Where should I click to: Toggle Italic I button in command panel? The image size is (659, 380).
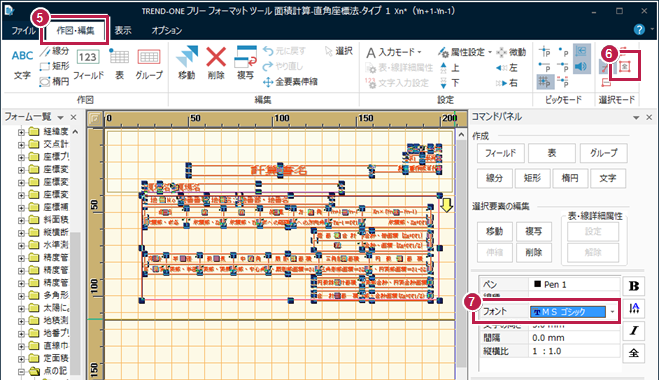coord(633,331)
